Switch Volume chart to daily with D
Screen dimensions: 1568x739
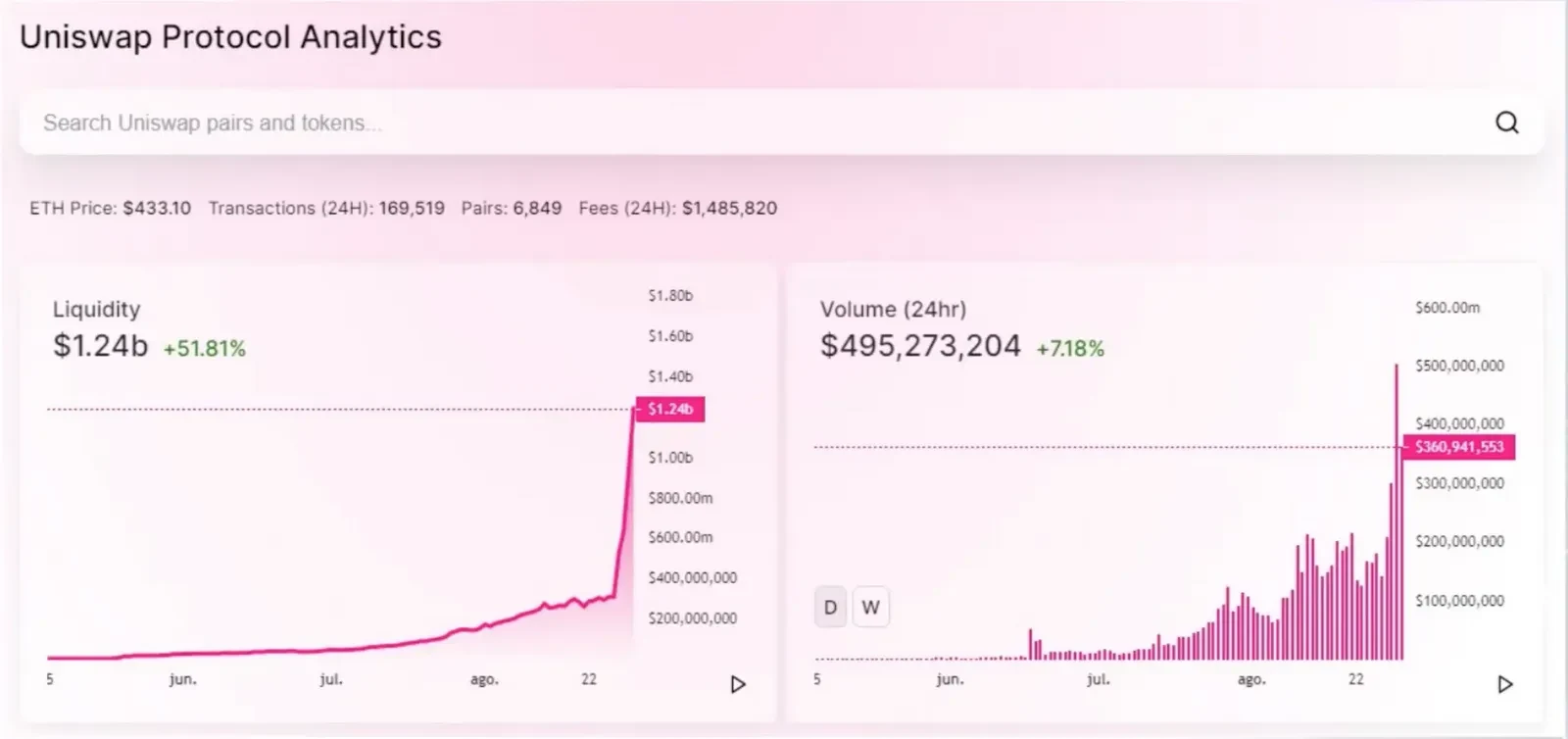[x=830, y=608]
